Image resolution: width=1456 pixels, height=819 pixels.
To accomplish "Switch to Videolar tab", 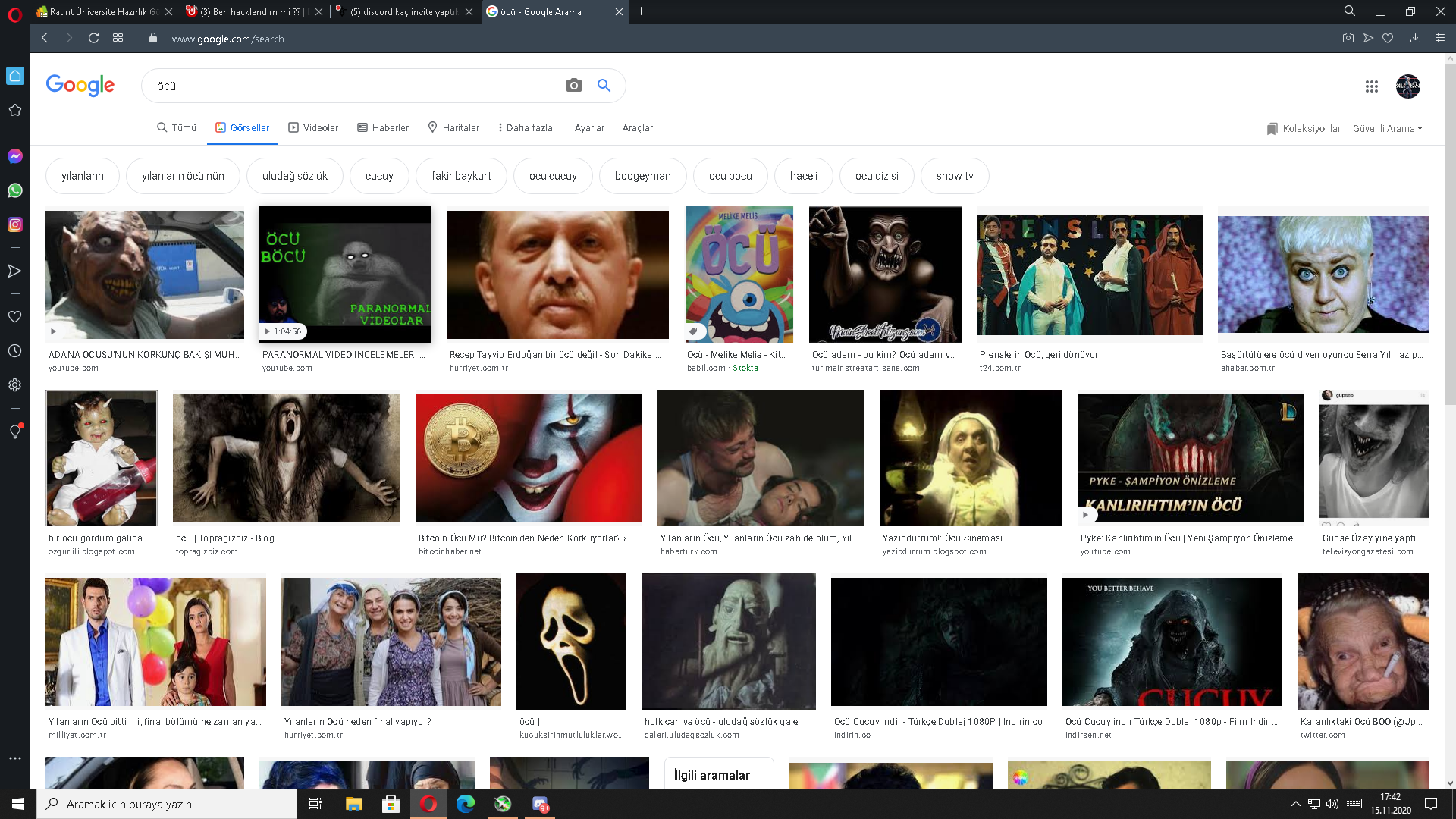I will pos(313,127).
